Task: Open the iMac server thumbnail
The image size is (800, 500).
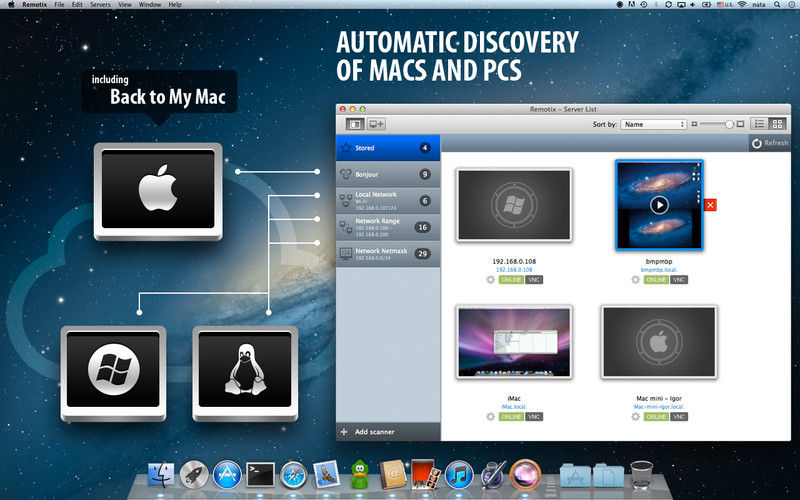Action: 514,342
